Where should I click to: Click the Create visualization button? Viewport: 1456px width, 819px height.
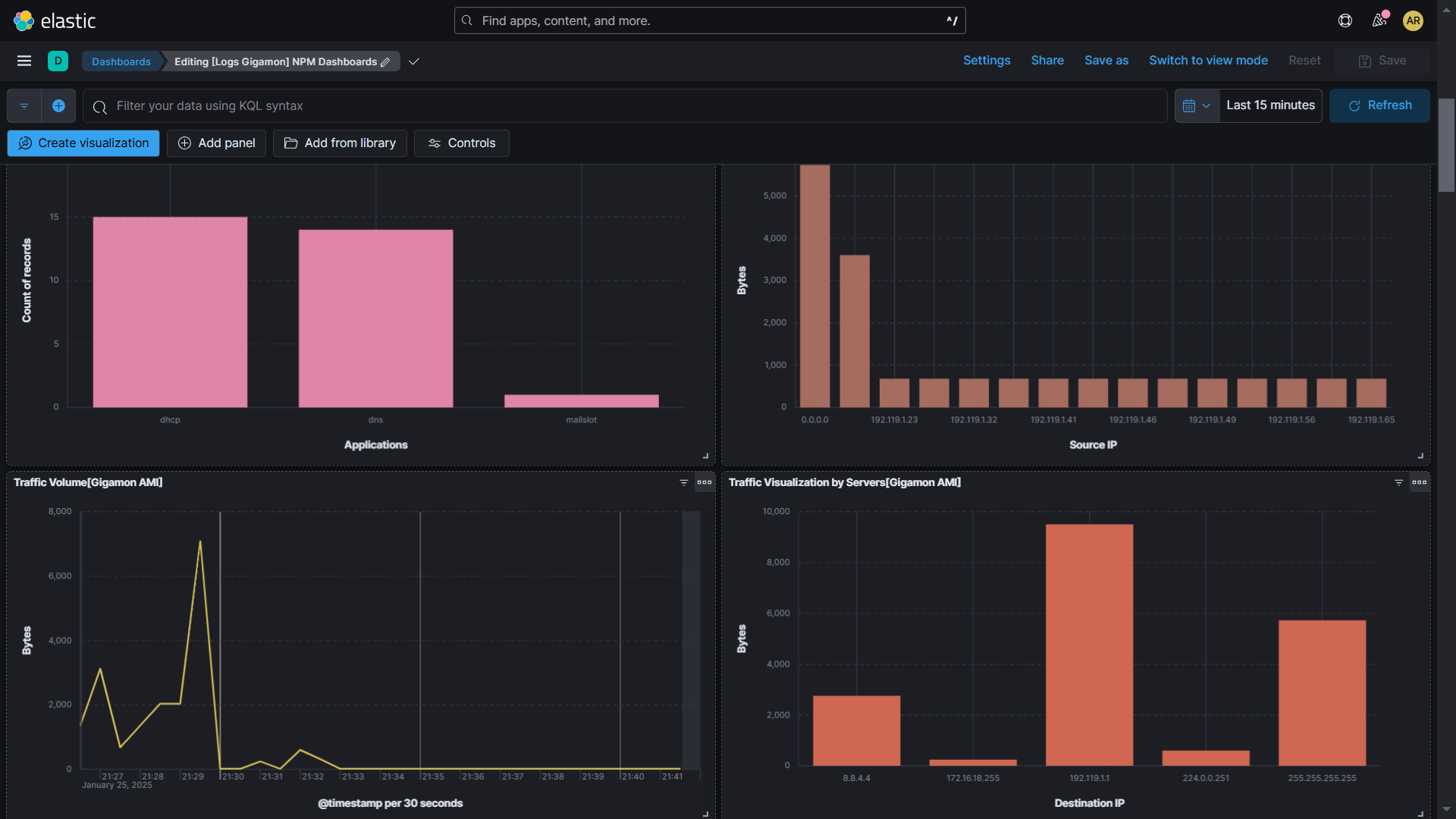pyautogui.click(x=83, y=143)
